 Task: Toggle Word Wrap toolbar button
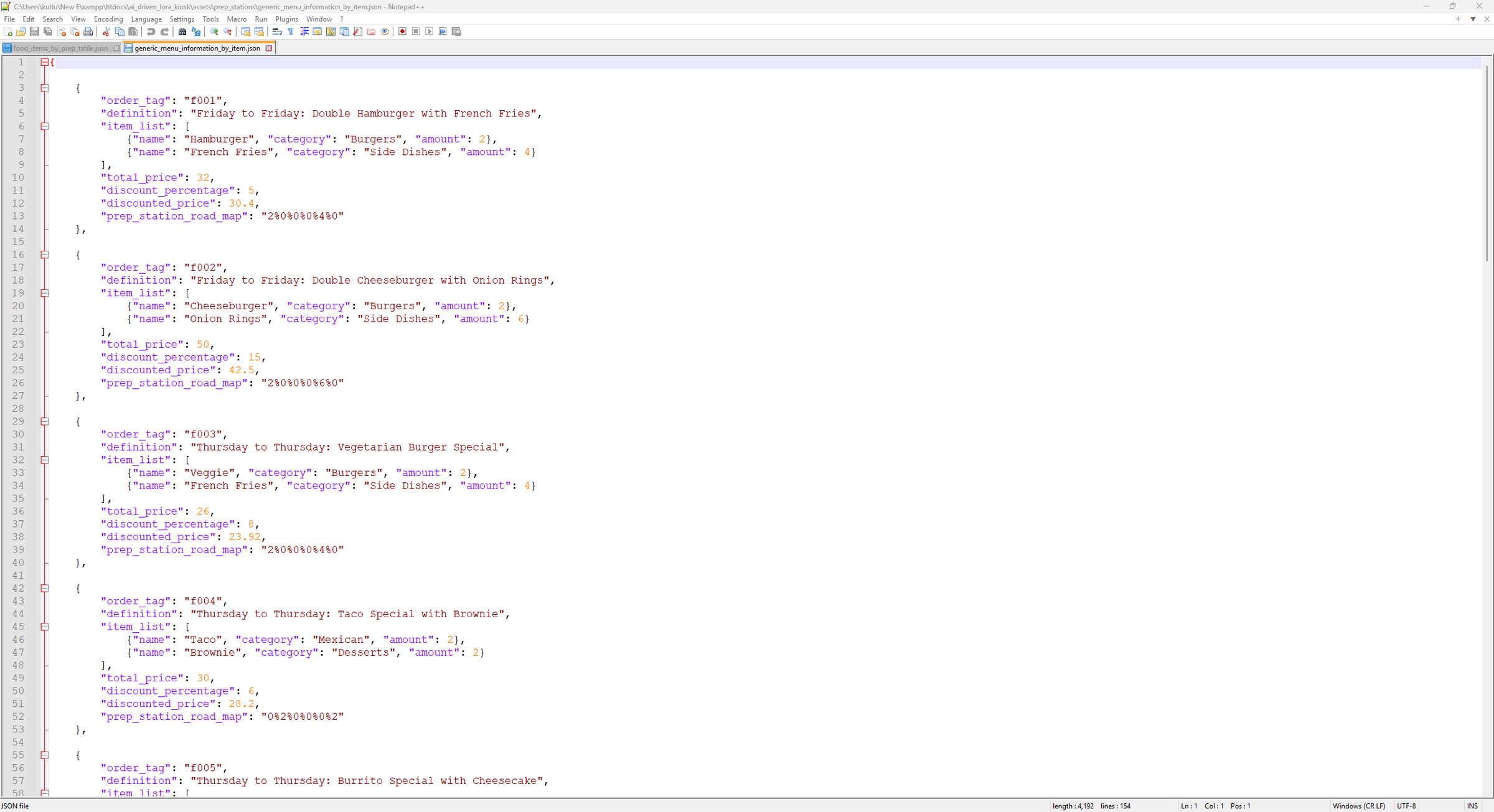pos(277,32)
